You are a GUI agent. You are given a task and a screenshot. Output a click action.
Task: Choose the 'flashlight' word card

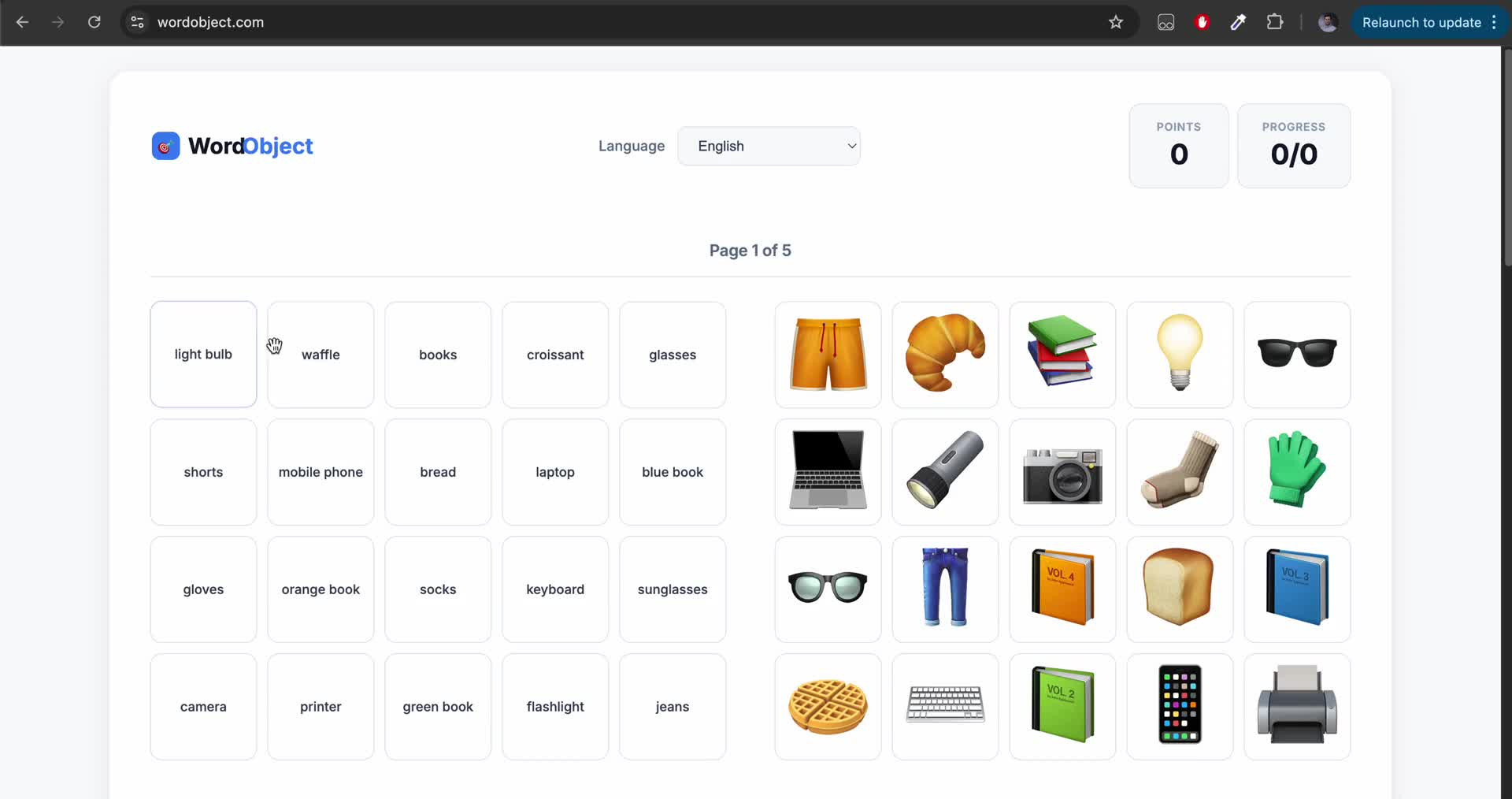click(555, 707)
